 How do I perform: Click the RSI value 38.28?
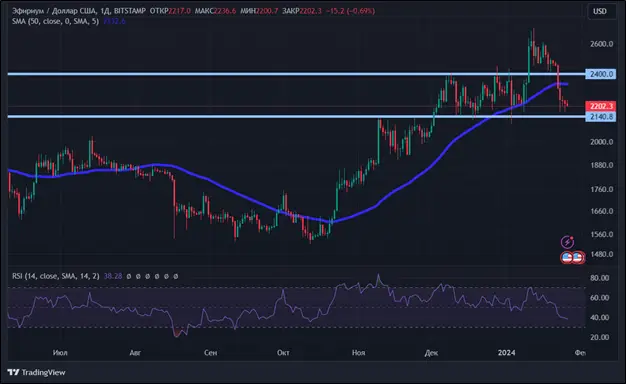113,276
